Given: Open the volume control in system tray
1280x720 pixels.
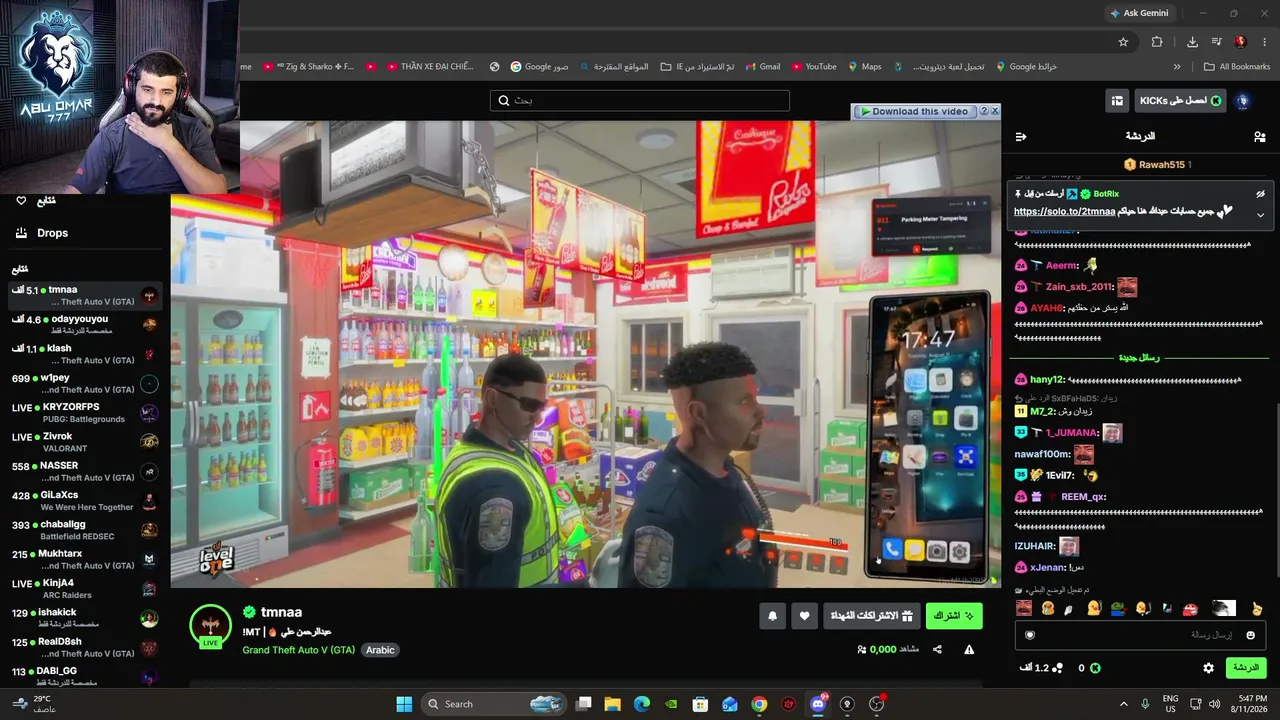Looking at the screenshot, I should (1214, 704).
